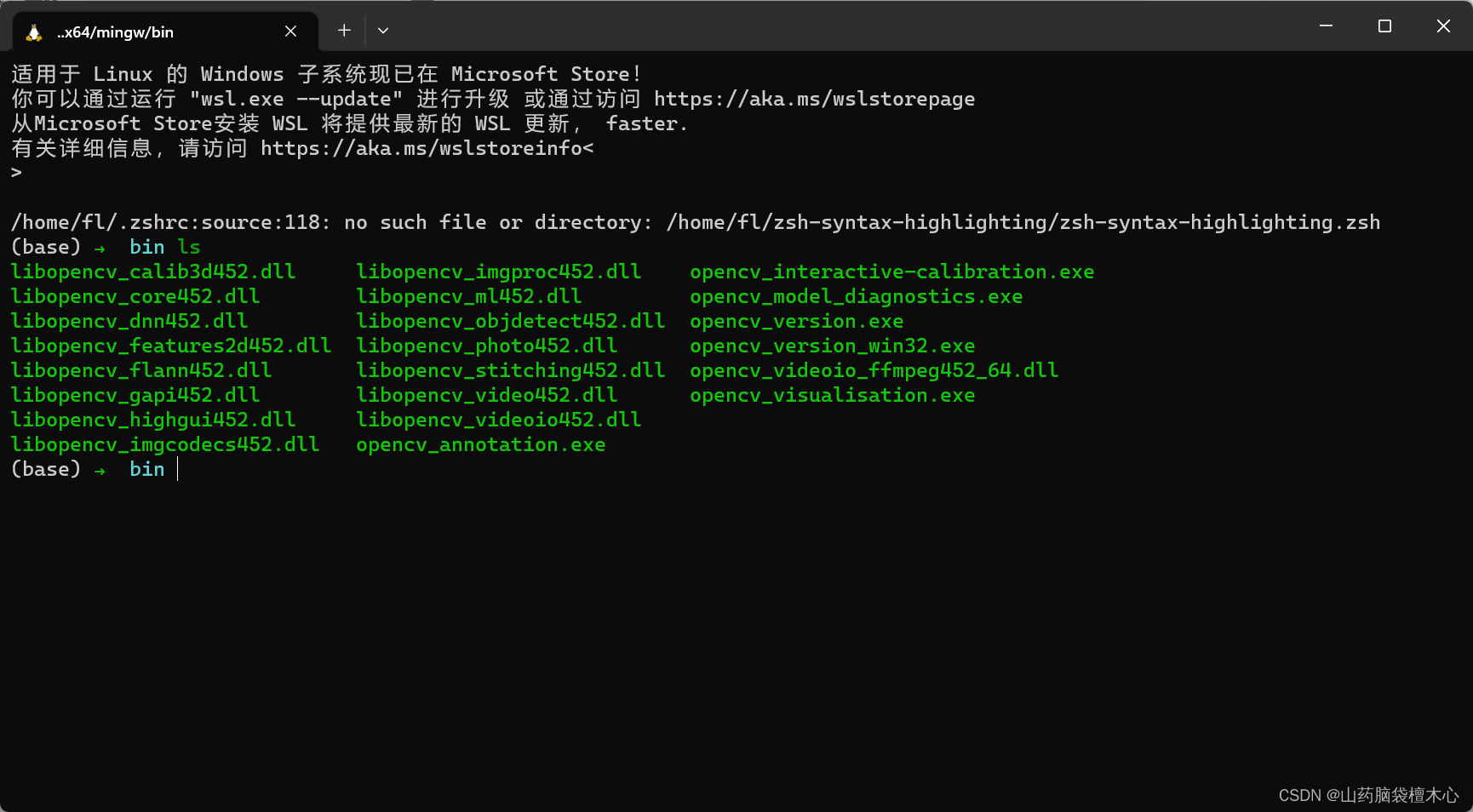Click libopencv_calib3d452.dll in the listing
Screen dimensions: 1473x812
(153, 272)
